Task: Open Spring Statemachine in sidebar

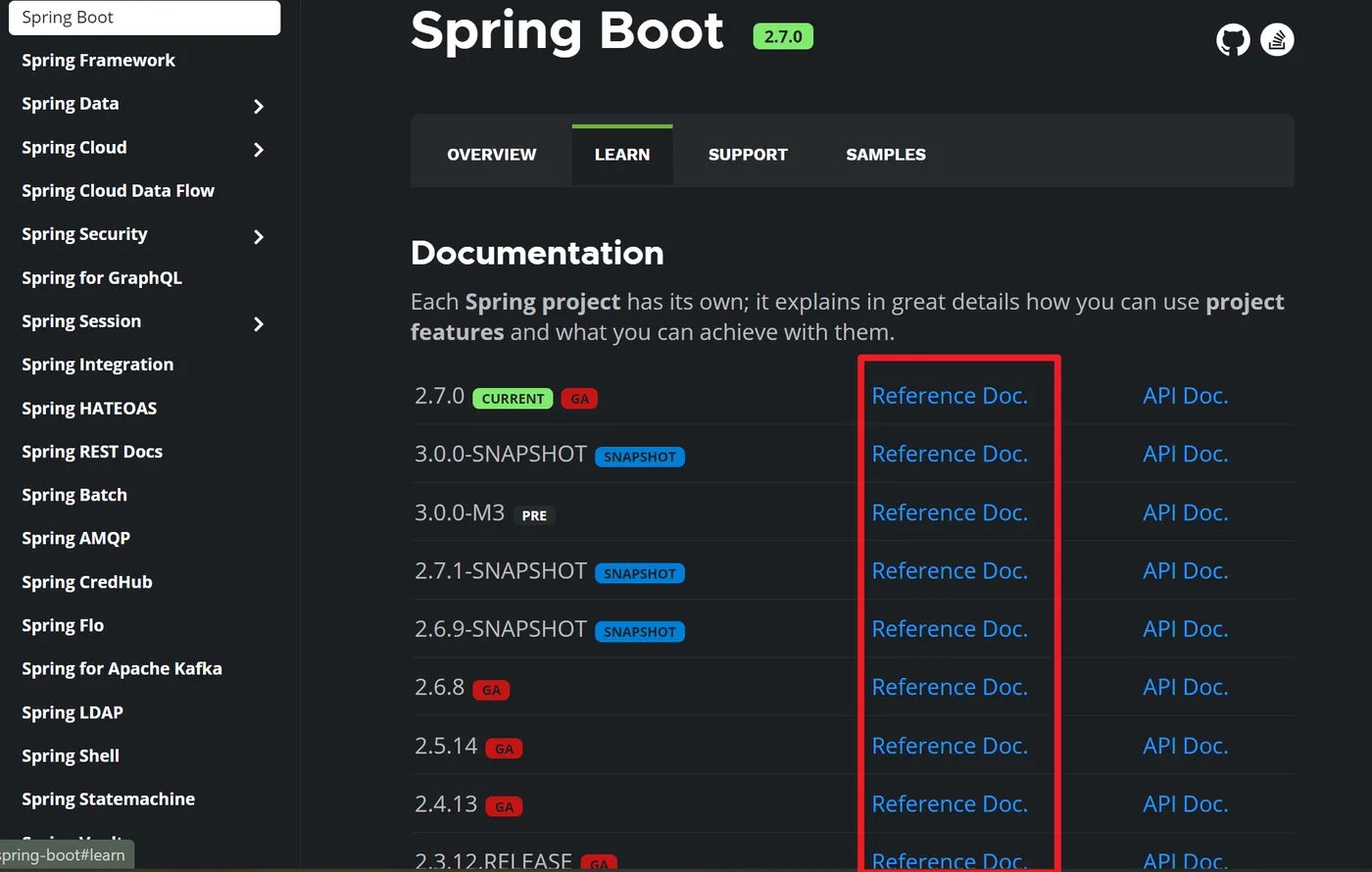Action: click(108, 799)
